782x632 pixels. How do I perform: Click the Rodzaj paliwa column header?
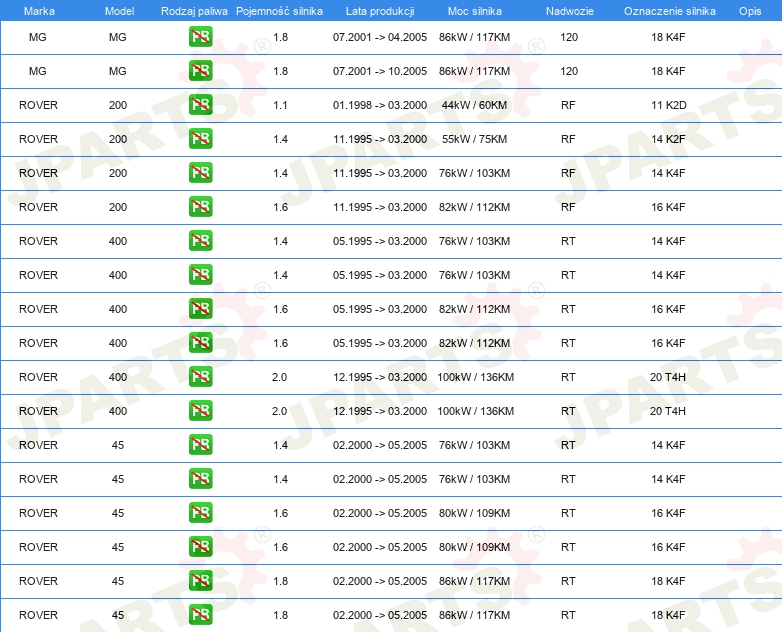[194, 11]
